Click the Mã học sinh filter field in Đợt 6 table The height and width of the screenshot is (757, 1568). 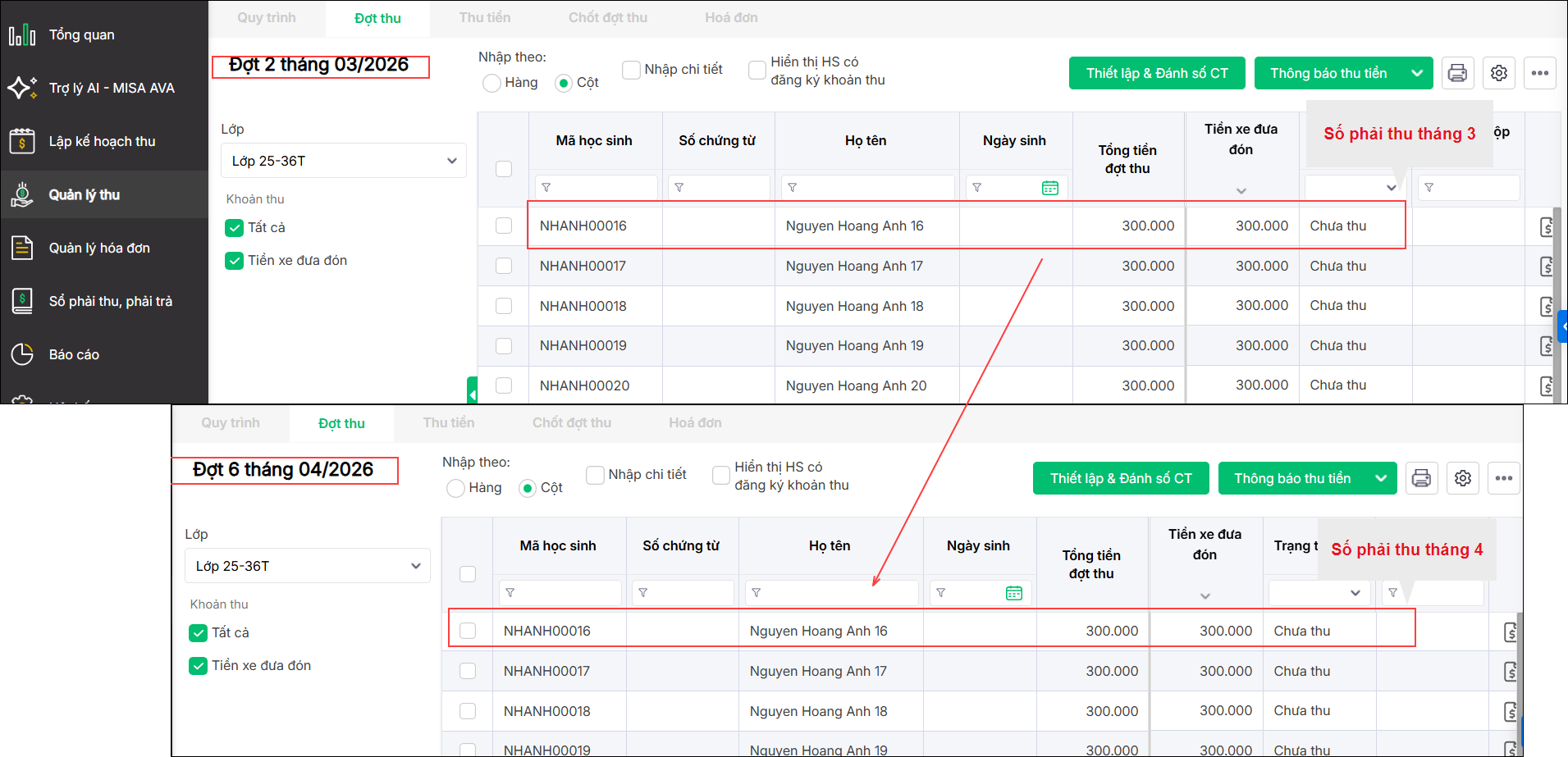(560, 593)
